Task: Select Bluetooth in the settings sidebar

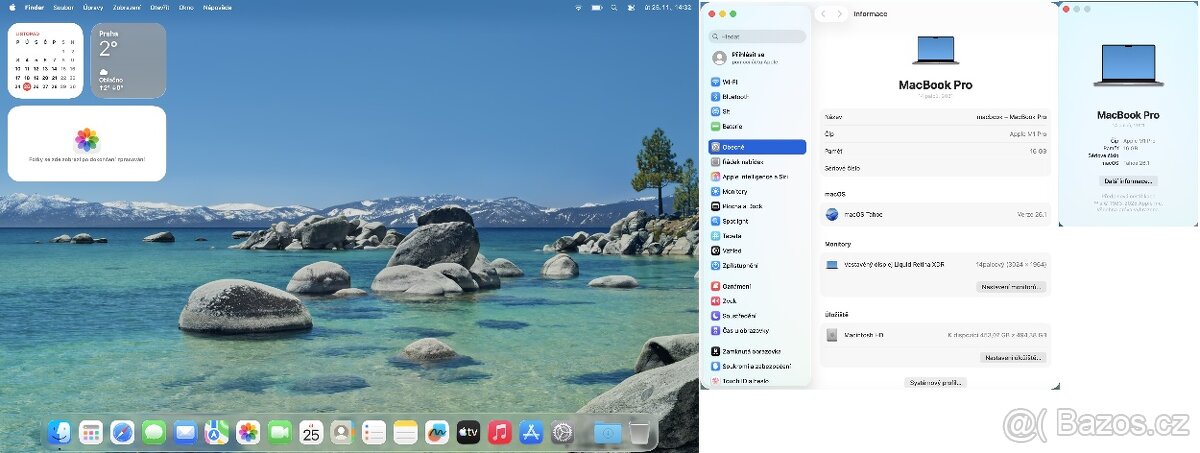Action: click(736, 97)
